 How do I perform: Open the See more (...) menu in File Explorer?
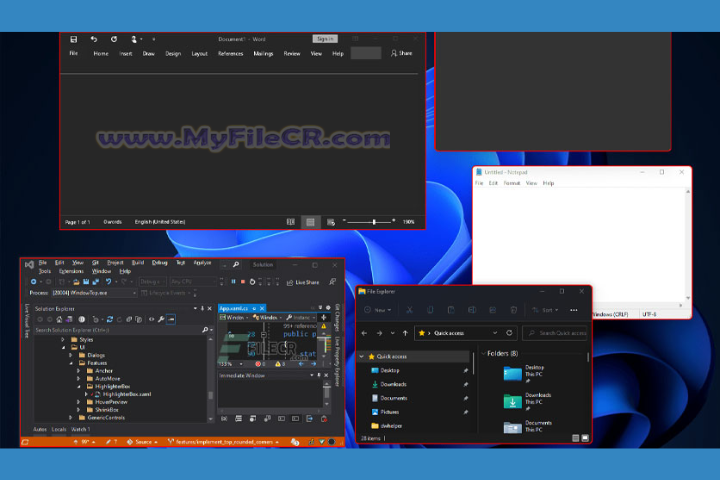click(x=574, y=310)
